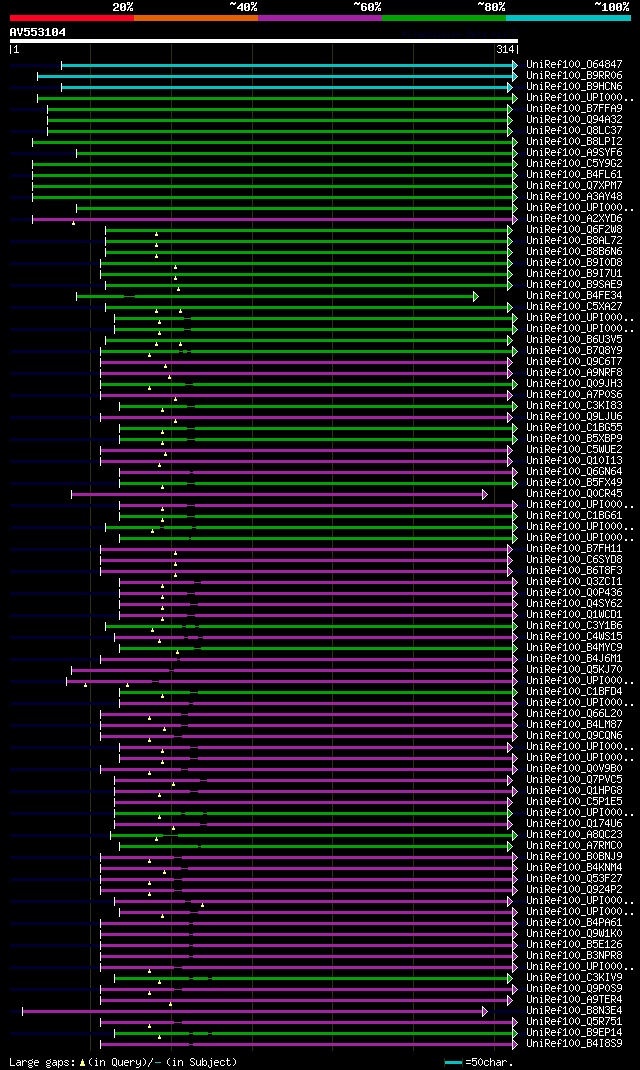Click the green alignment bar of UniRef100_B8LPI2
This screenshot has width=640, height=1070.
273,142
